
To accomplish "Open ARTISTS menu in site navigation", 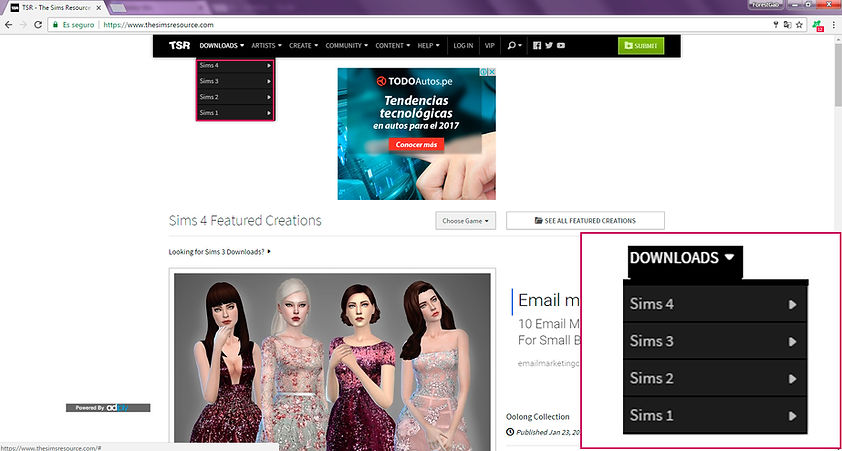I will pyautogui.click(x=266, y=46).
